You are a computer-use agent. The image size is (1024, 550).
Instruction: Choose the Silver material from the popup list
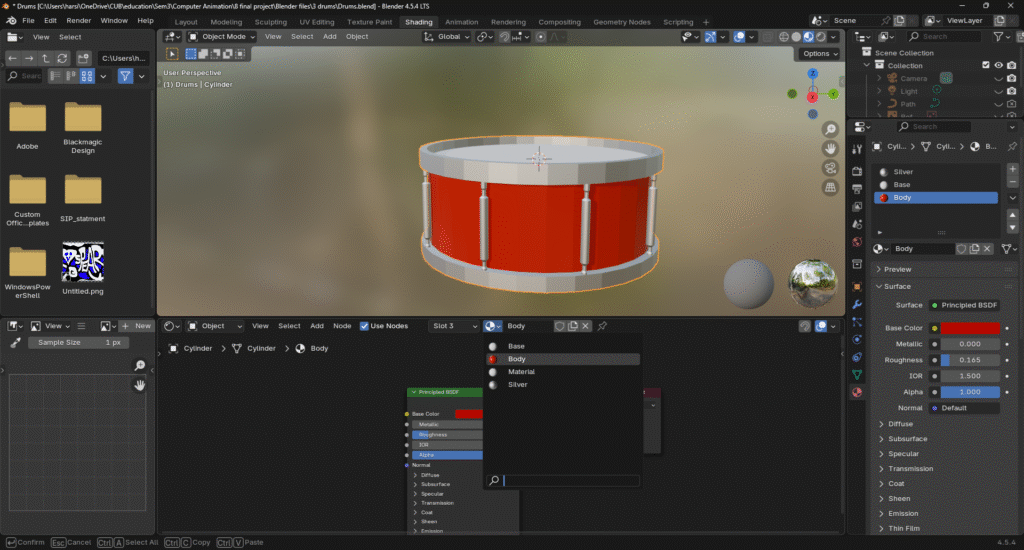(x=518, y=385)
